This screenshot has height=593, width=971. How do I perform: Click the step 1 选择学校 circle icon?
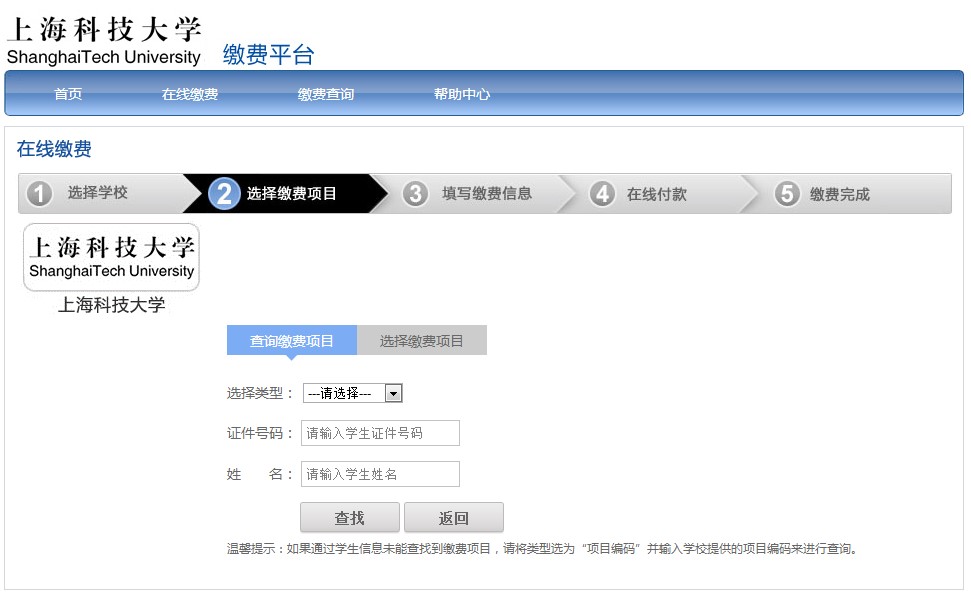coord(39,193)
